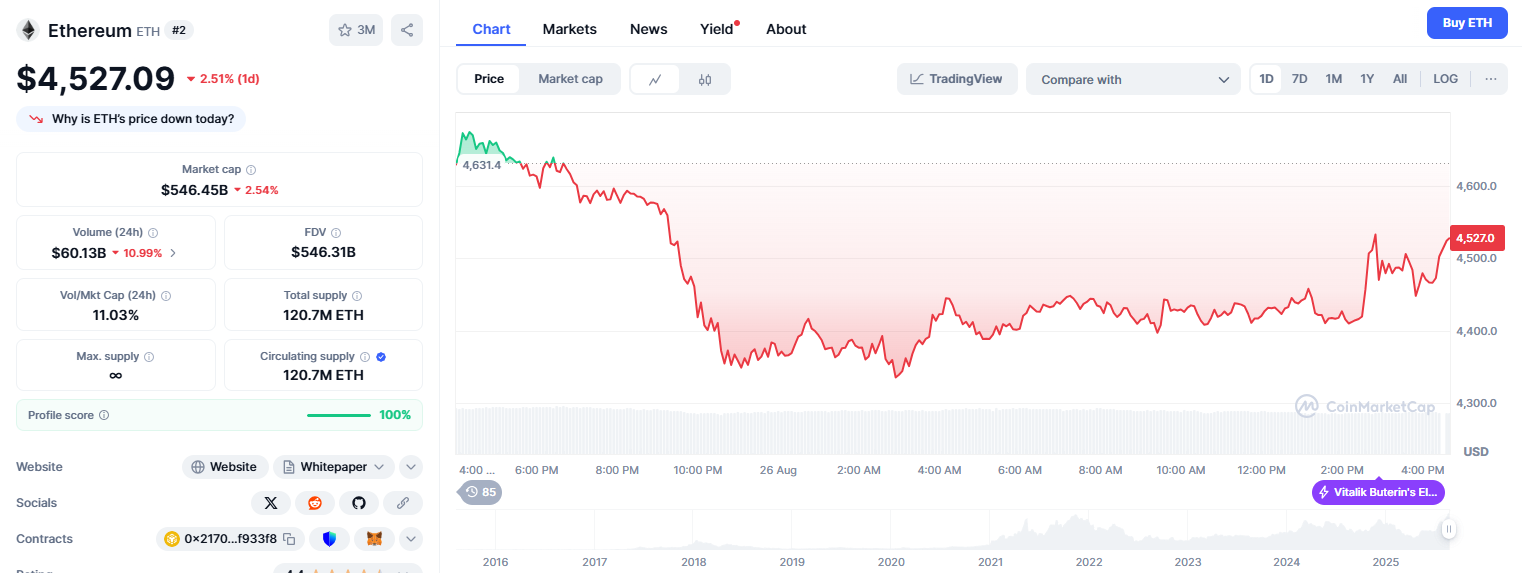
Task: Switch to the Markets tab
Action: pyautogui.click(x=570, y=29)
